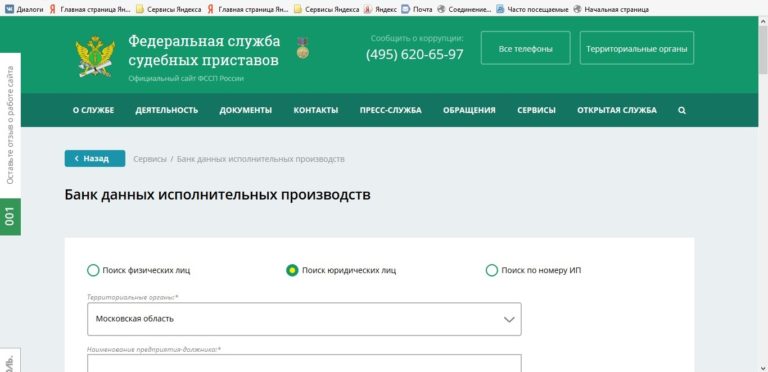The height and width of the screenshot is (372, 768).
Task: Select Поиск по номеру ИП radio button
Action: click(x=492, y=270)
